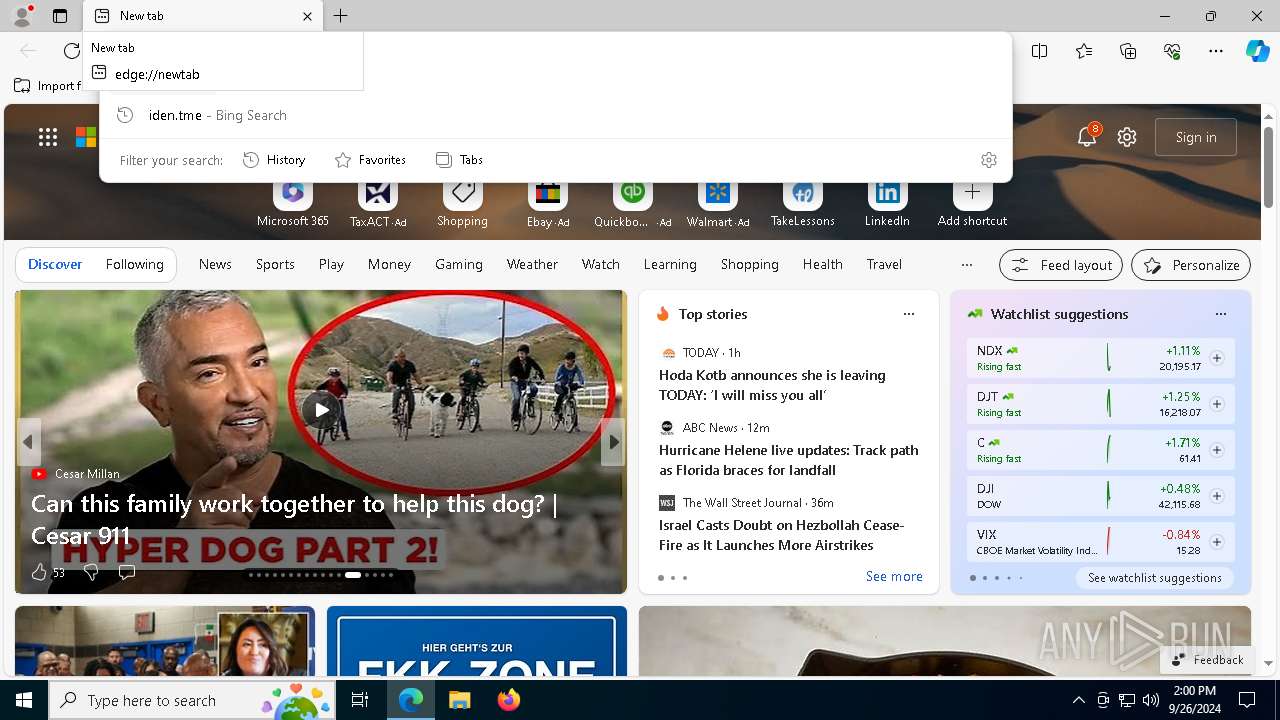This screenshot has width=1280, height=720.
Task: Expand more feed categories ellipsis
Action: pos(966,265)
